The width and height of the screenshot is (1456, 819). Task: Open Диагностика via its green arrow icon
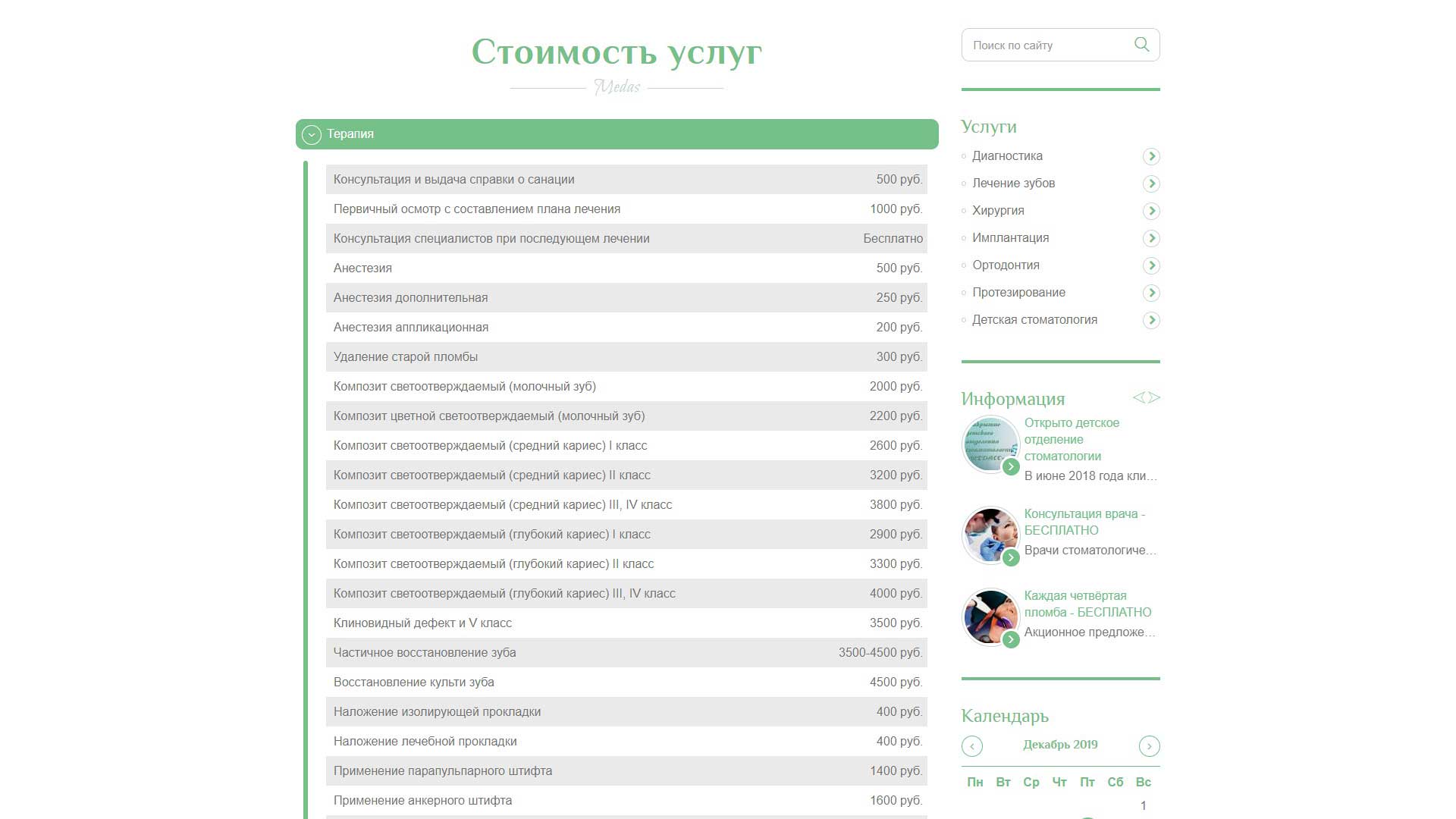pos(1152,156)
